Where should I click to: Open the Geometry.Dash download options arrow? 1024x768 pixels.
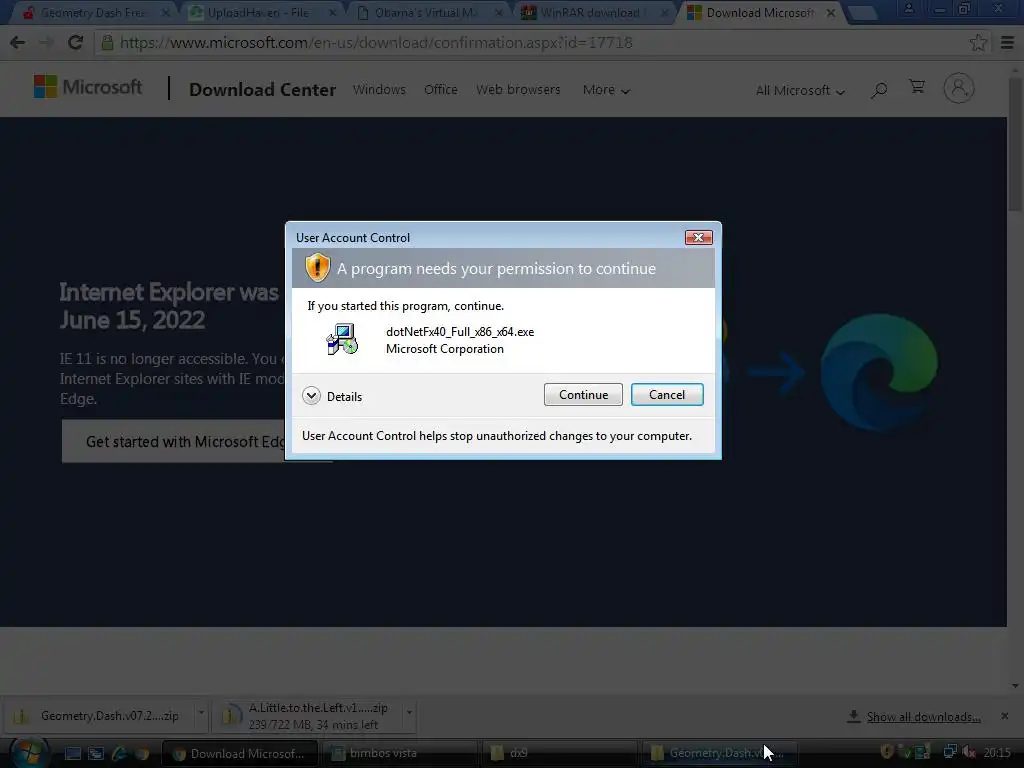point(201,712)
